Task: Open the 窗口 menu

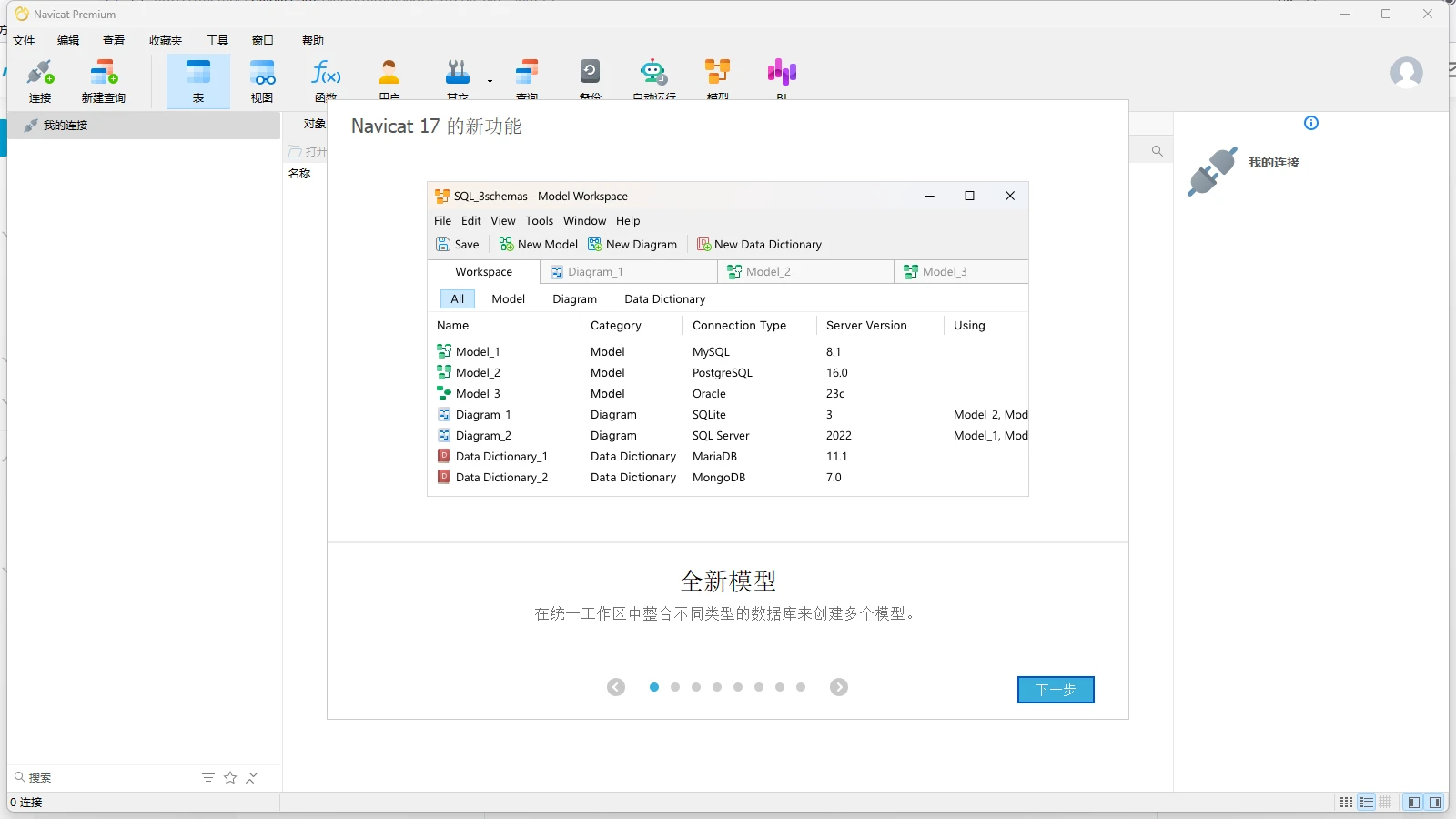Action: [x=263, y=40]
